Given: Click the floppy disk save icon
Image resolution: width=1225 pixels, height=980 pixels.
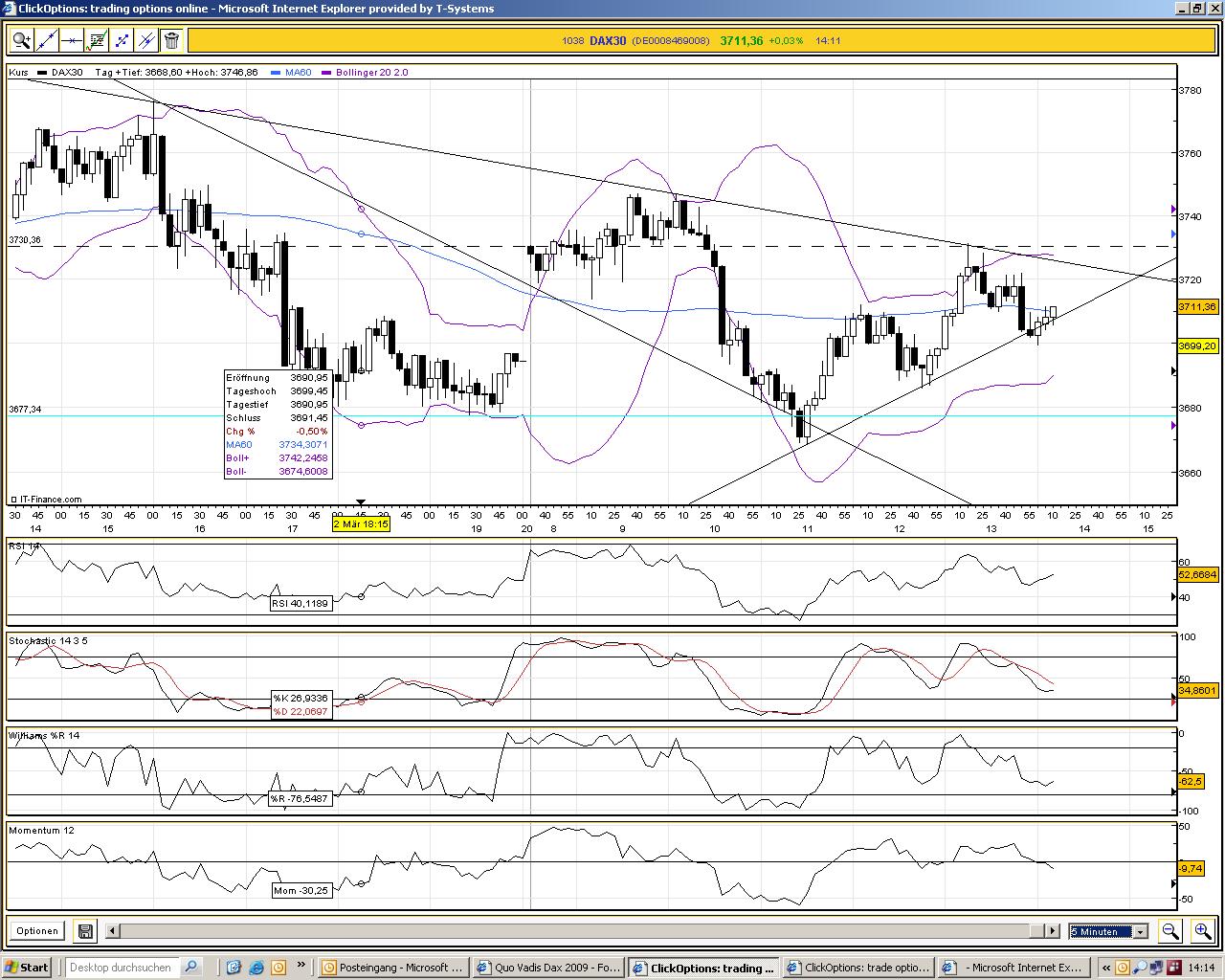Looking at the screenshot, I should [84, 930].
